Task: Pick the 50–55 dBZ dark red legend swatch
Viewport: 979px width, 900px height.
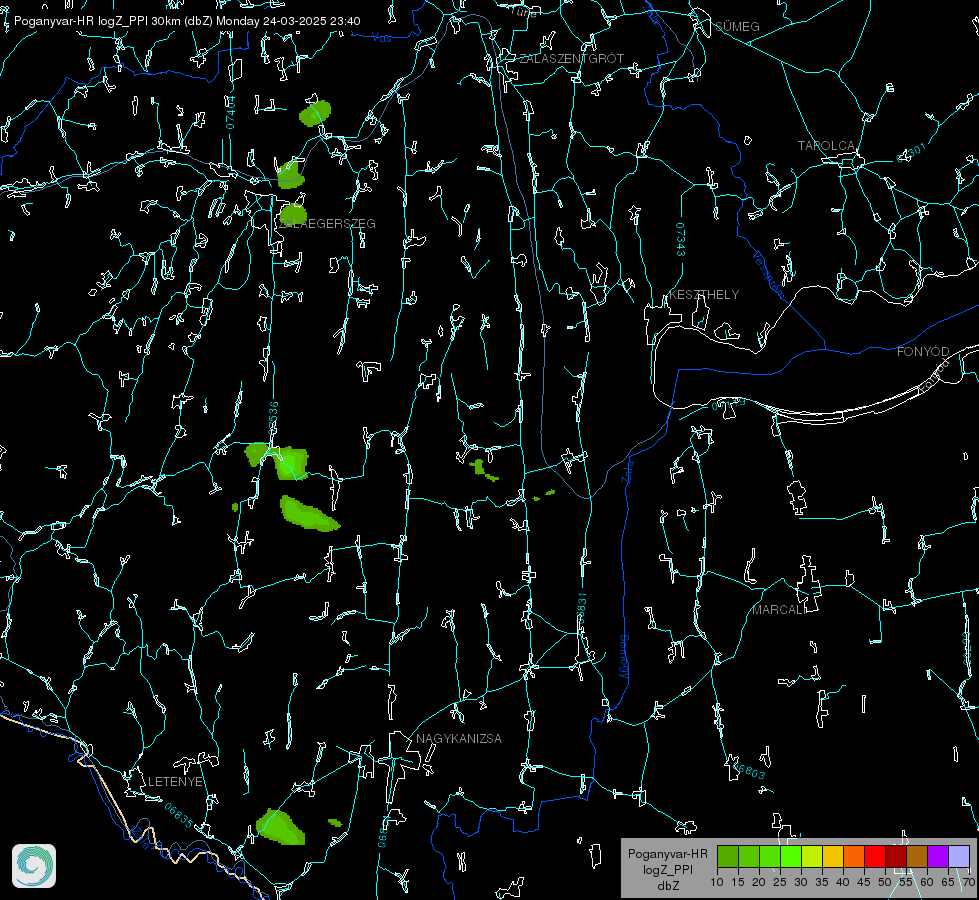Action: (896, 856)
